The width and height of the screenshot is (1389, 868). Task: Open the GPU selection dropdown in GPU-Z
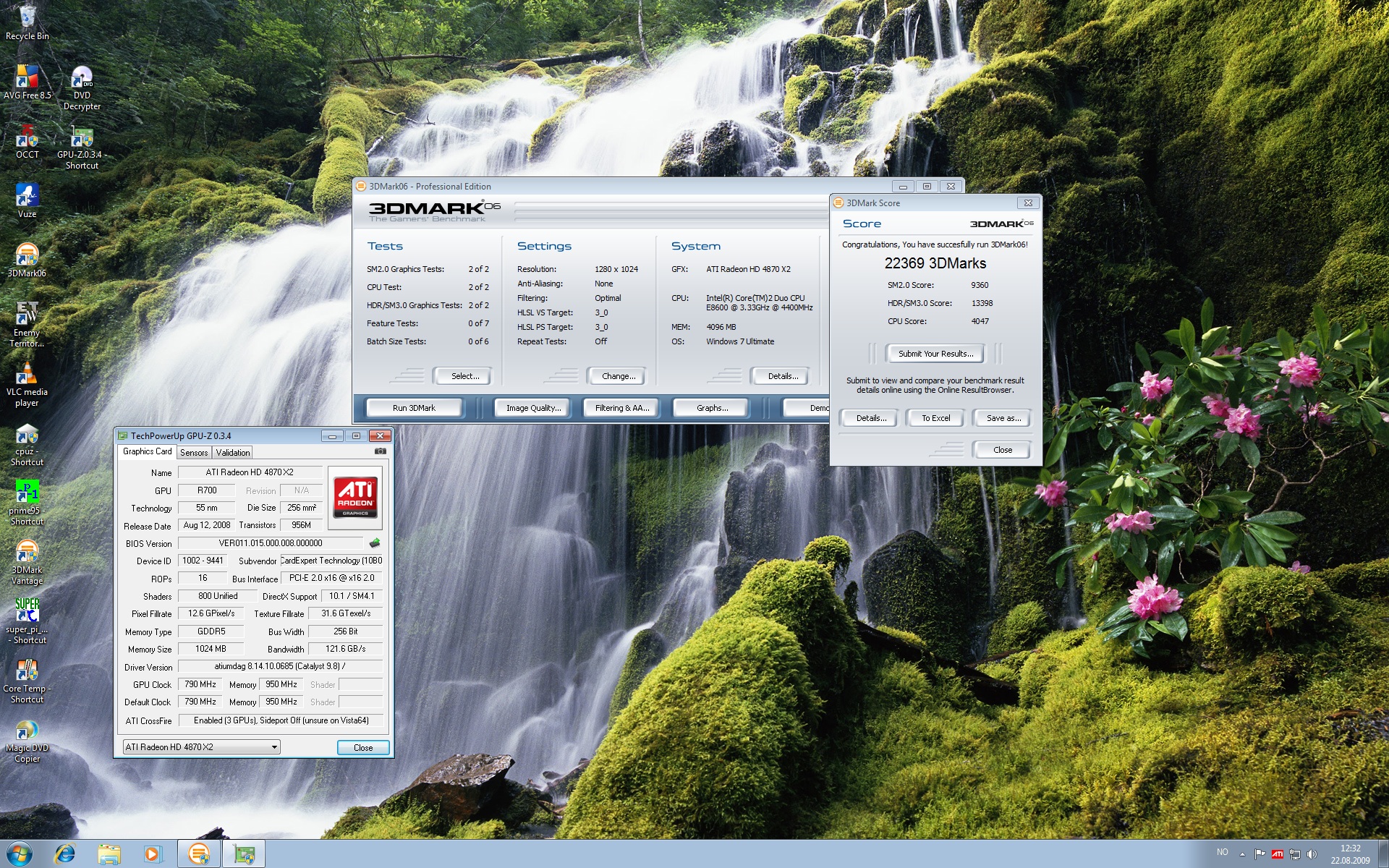click(x=201, y=747)
